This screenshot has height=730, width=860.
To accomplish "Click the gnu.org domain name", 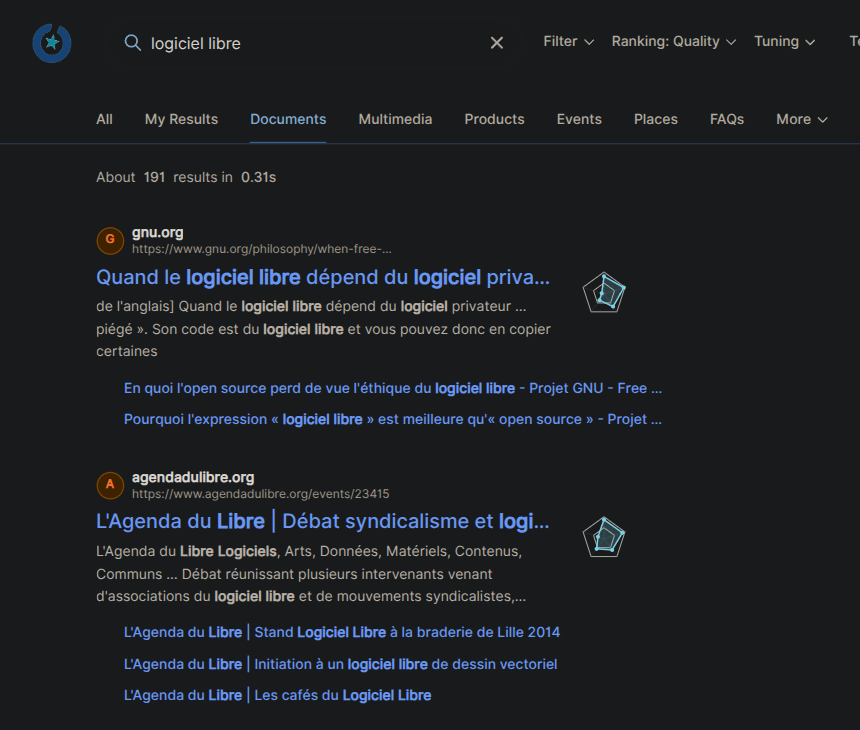I will tap(157, 233).
